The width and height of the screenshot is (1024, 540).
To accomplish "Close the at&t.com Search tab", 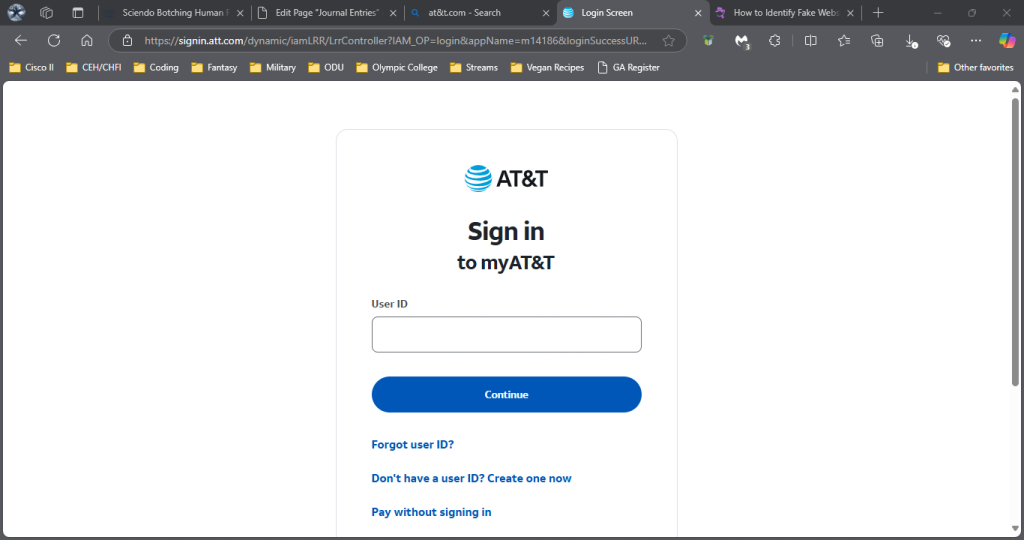I will 546,12.
